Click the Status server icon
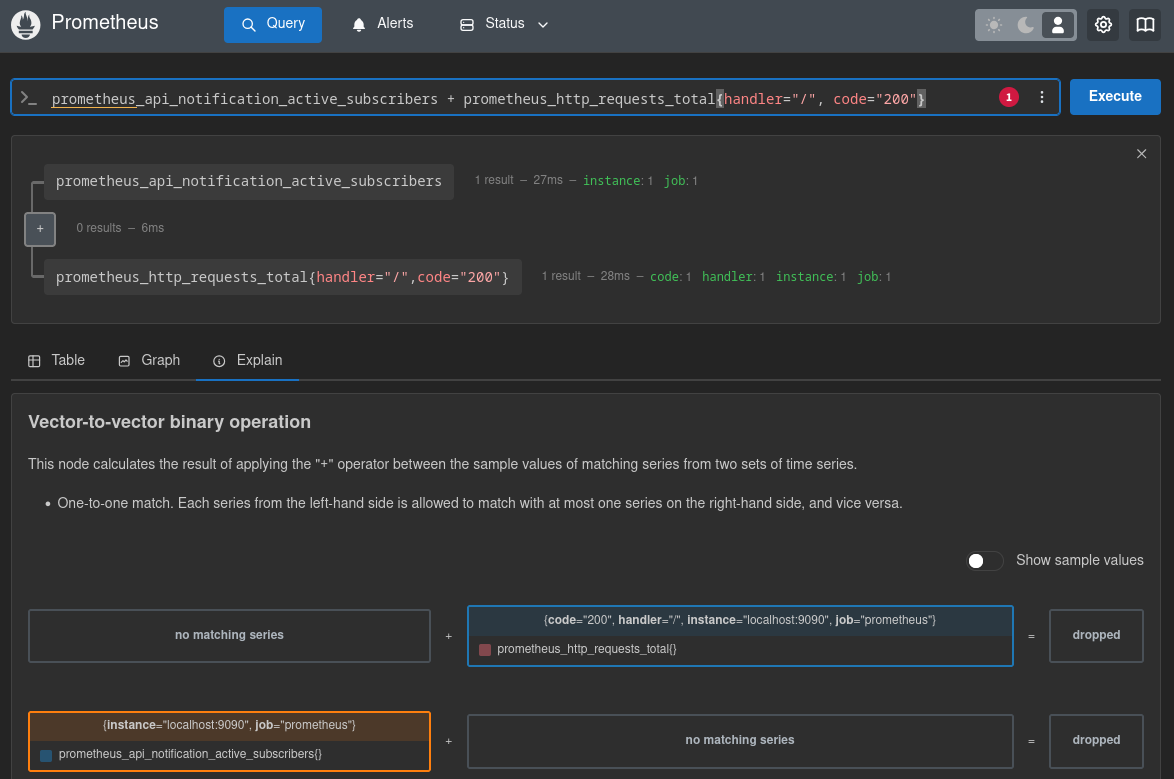 click(466, 25)
